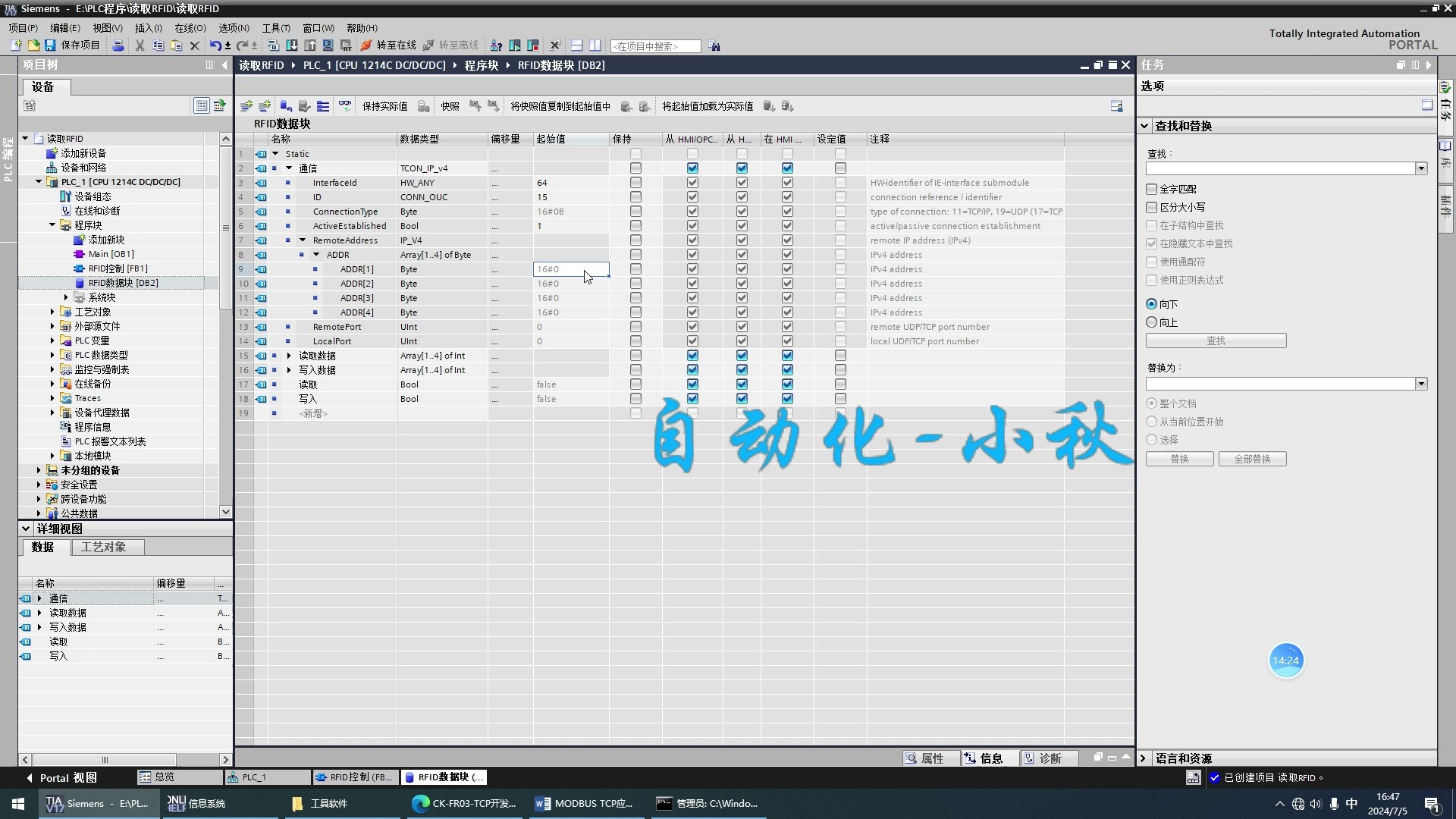Switch to the 工艺对象 detail tab
This screenshot has height=819, width=1456.
[104, 547]
